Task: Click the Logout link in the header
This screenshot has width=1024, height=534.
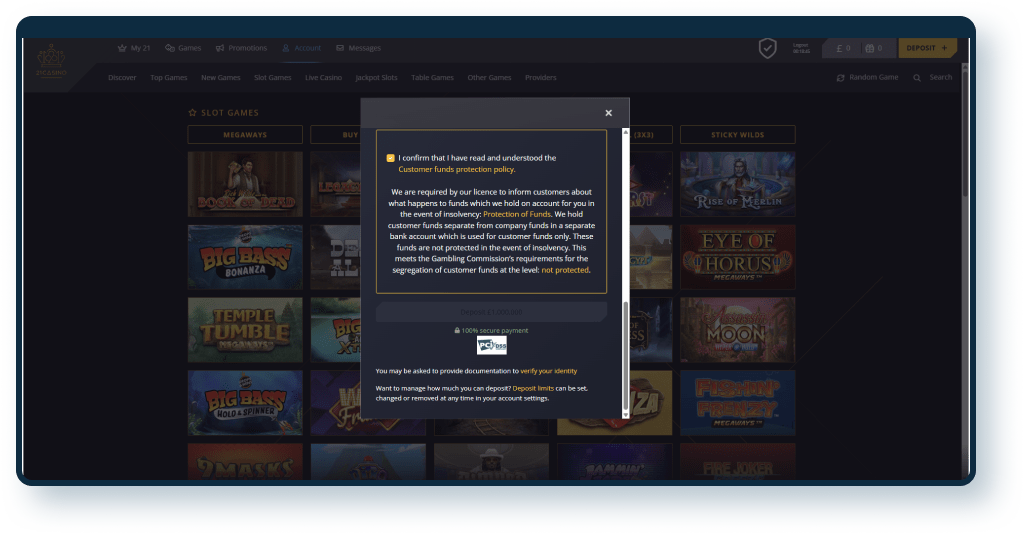Action: click(x=801, y=48)
